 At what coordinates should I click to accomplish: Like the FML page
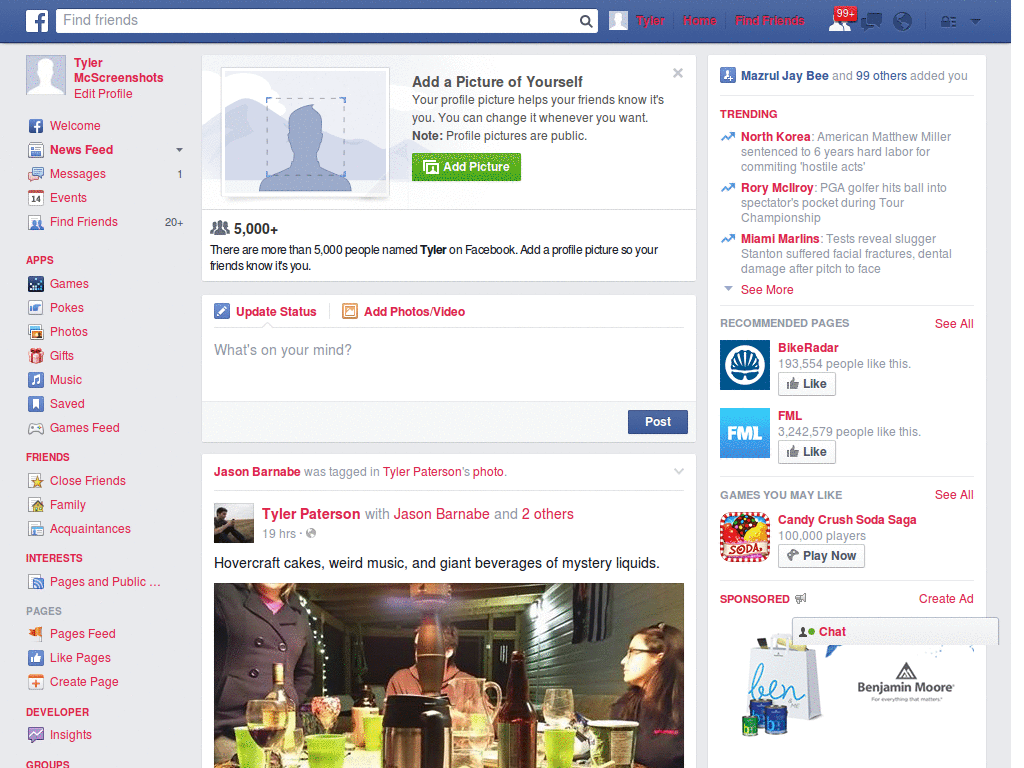point(807,452)
